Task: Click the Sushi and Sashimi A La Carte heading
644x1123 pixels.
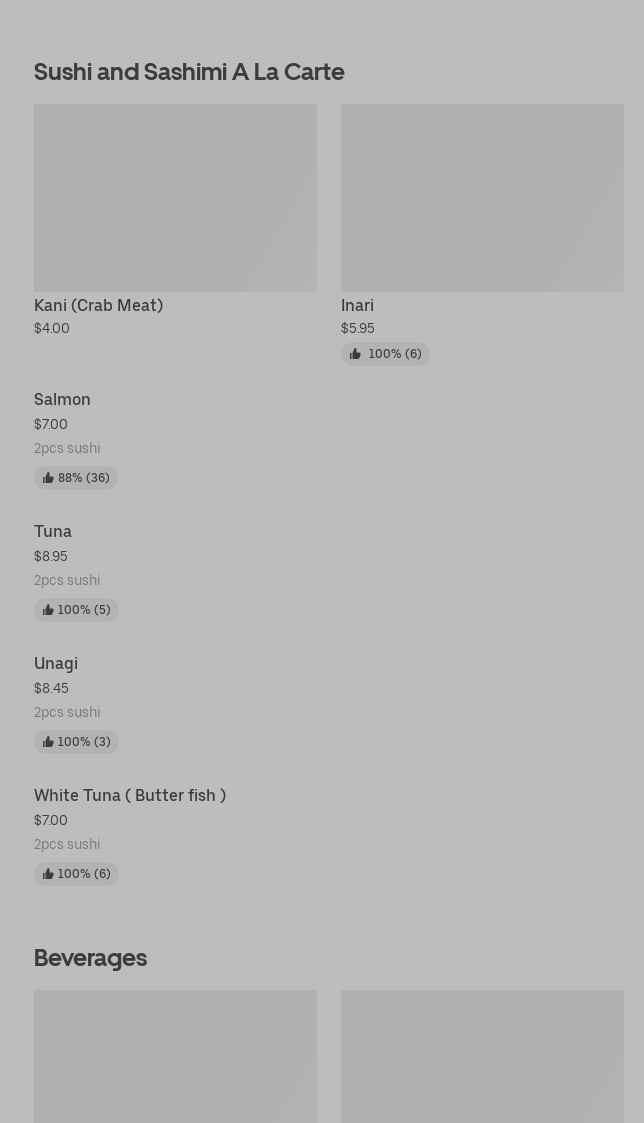Action: tap(189, 72)
